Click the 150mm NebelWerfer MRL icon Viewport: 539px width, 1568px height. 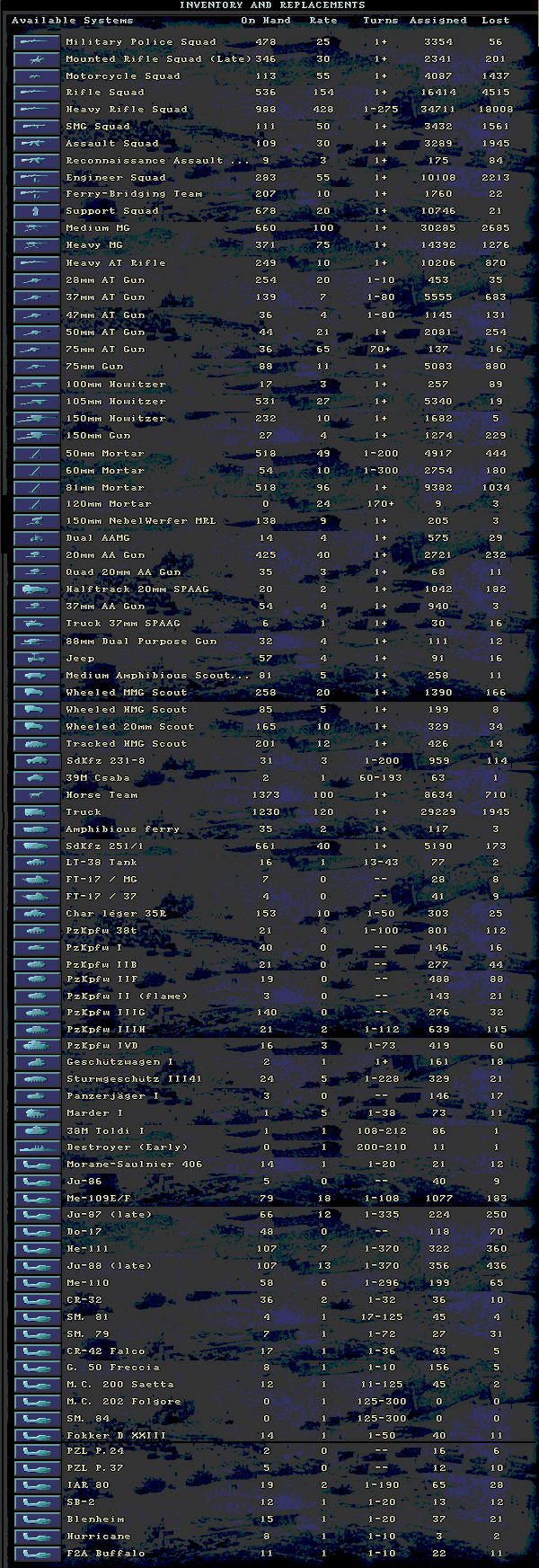[37, 521]
